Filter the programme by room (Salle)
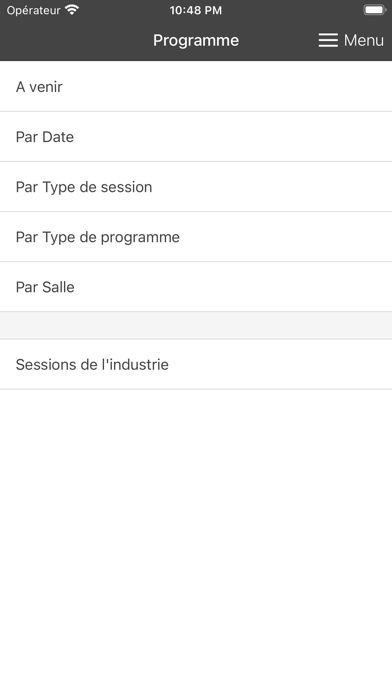Image resolution: width=392 pixels, height=696 pixels. (x=196, y=287)
